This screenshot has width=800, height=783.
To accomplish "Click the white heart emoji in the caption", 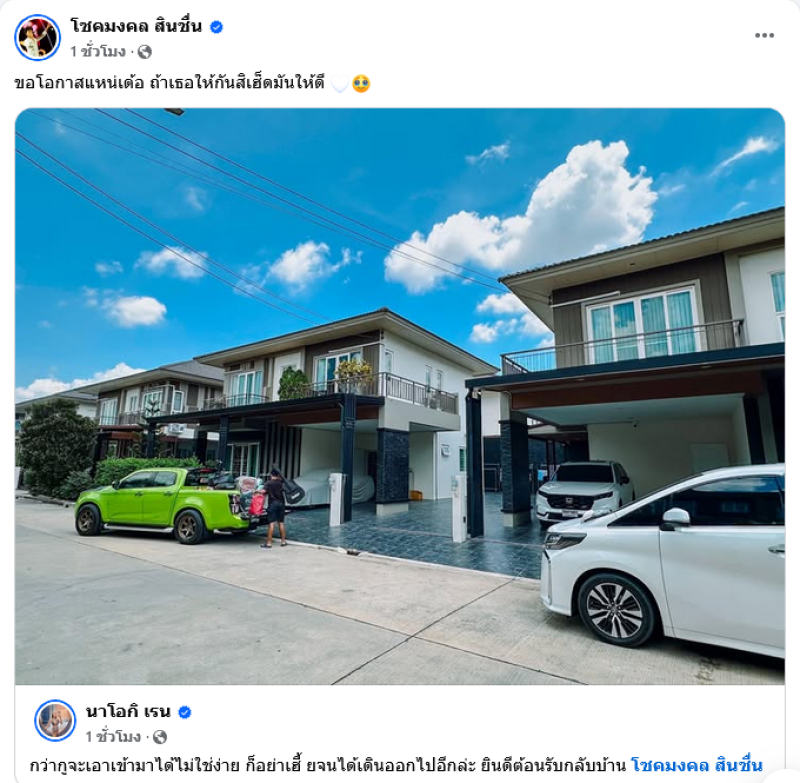I will point(340,83).
